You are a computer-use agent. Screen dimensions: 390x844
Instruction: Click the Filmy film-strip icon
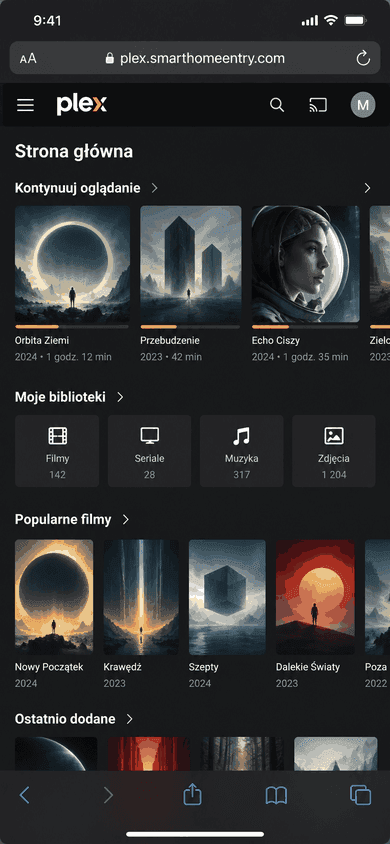click(x=58, y=436)
